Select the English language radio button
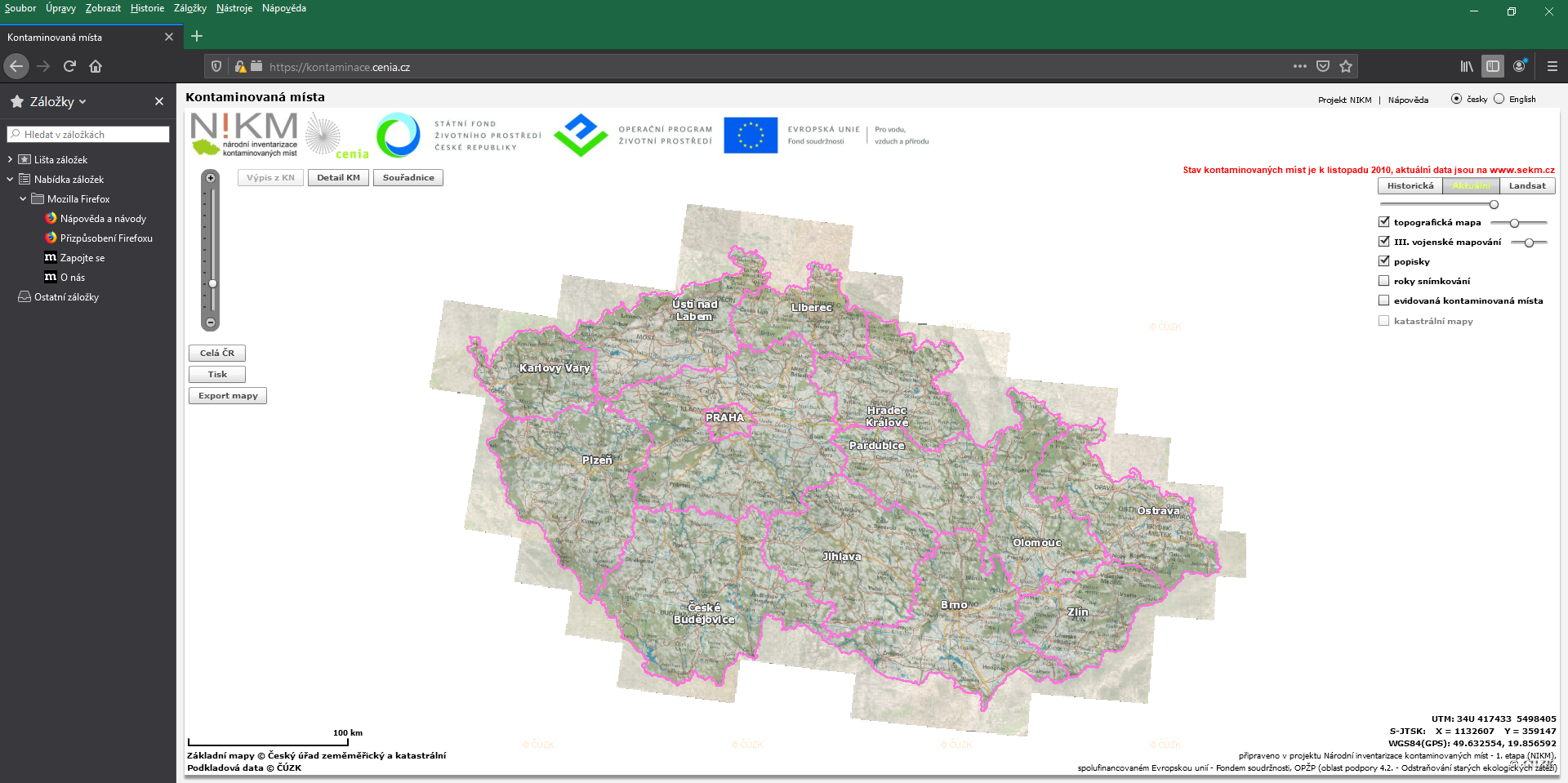 (x=1499, y=99)
